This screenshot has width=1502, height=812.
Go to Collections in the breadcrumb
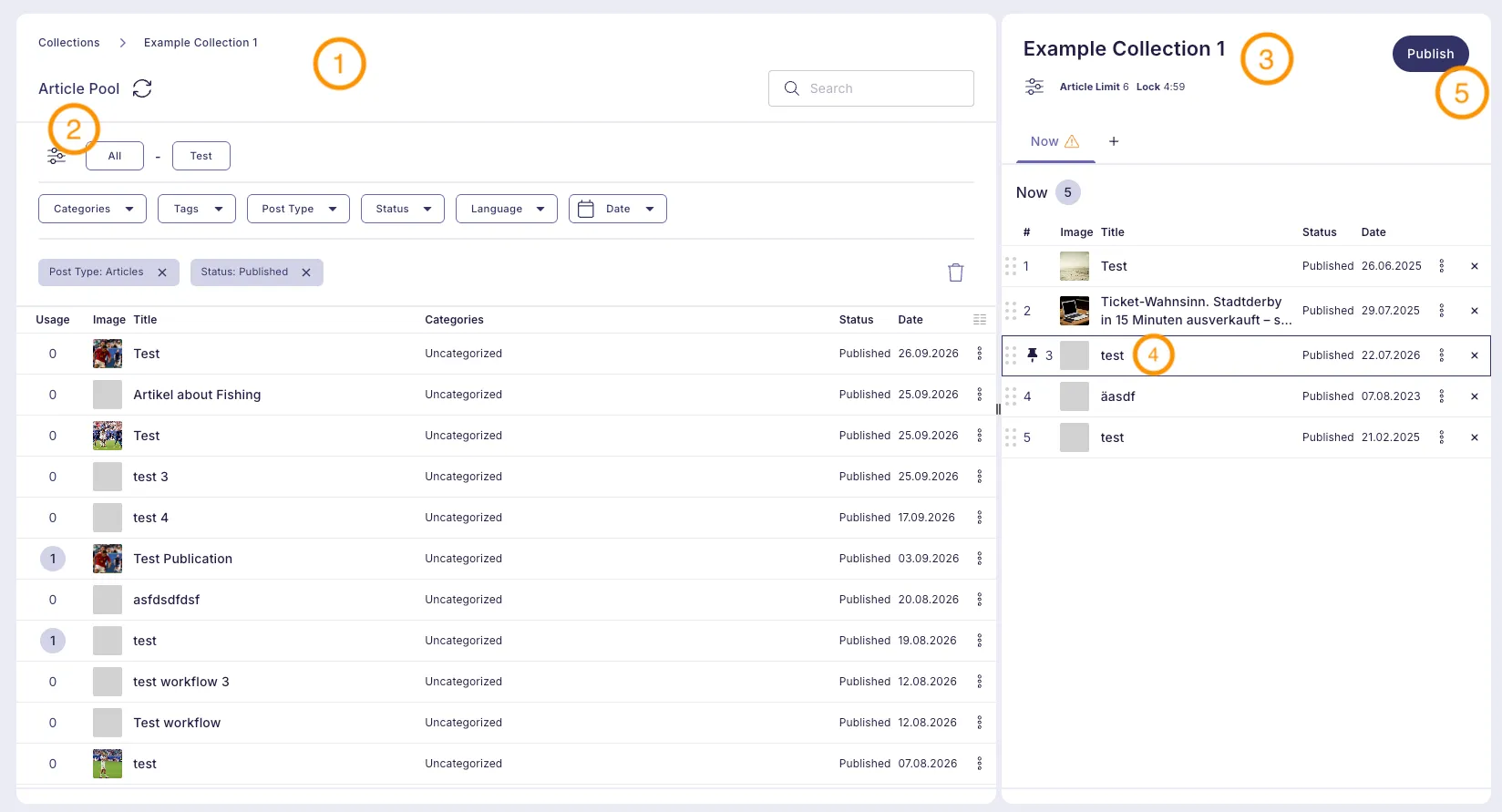click(69, 43)
